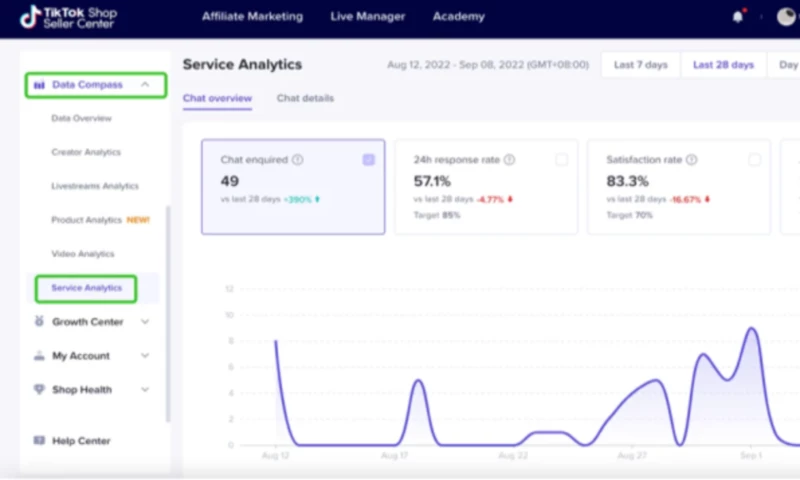The width and height of the screenshot is (800, 480).
Task: Check the 24h response rate checkbox
Action: 561,159
